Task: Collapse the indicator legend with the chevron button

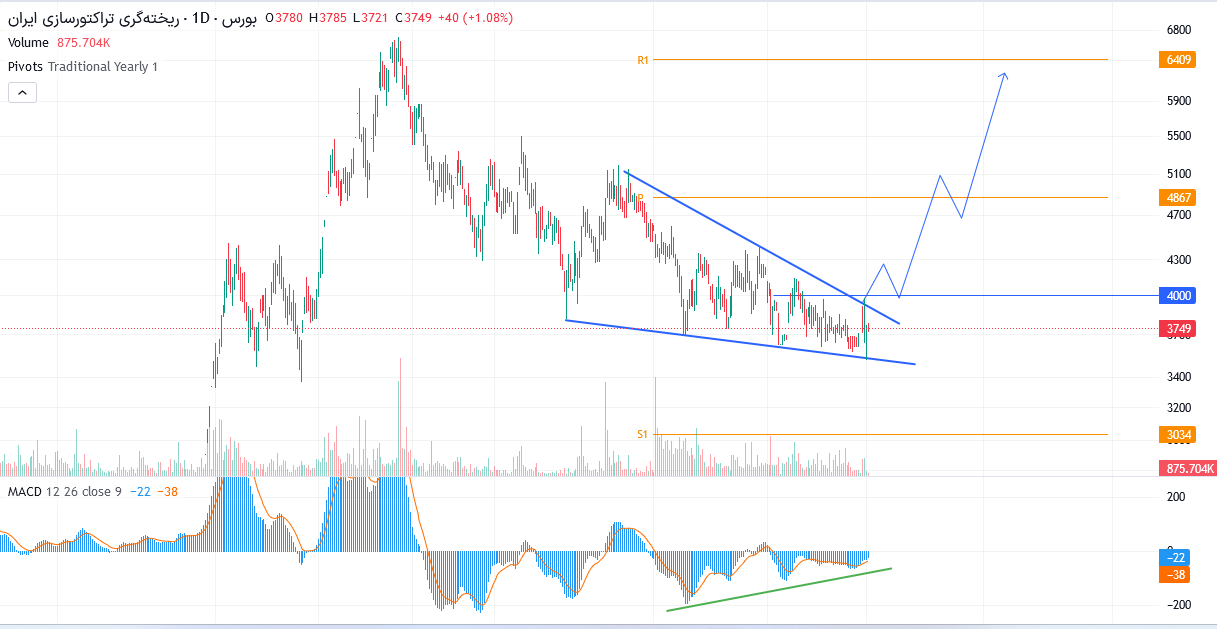Action: [x=22, y=92]
